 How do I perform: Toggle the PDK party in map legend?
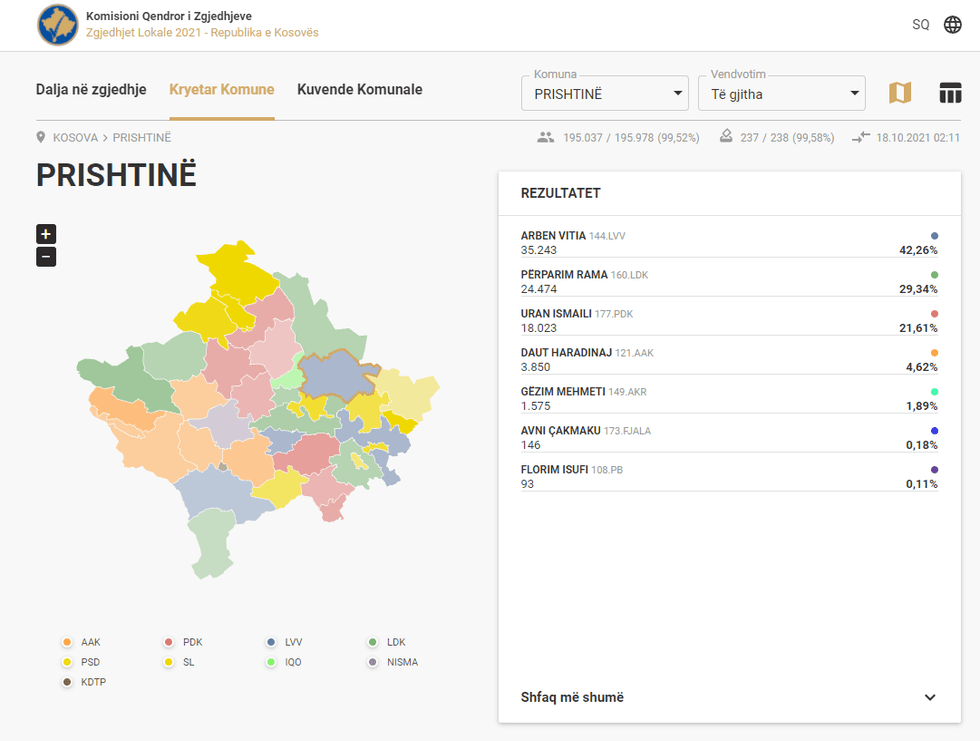click(x=169, y=642)
